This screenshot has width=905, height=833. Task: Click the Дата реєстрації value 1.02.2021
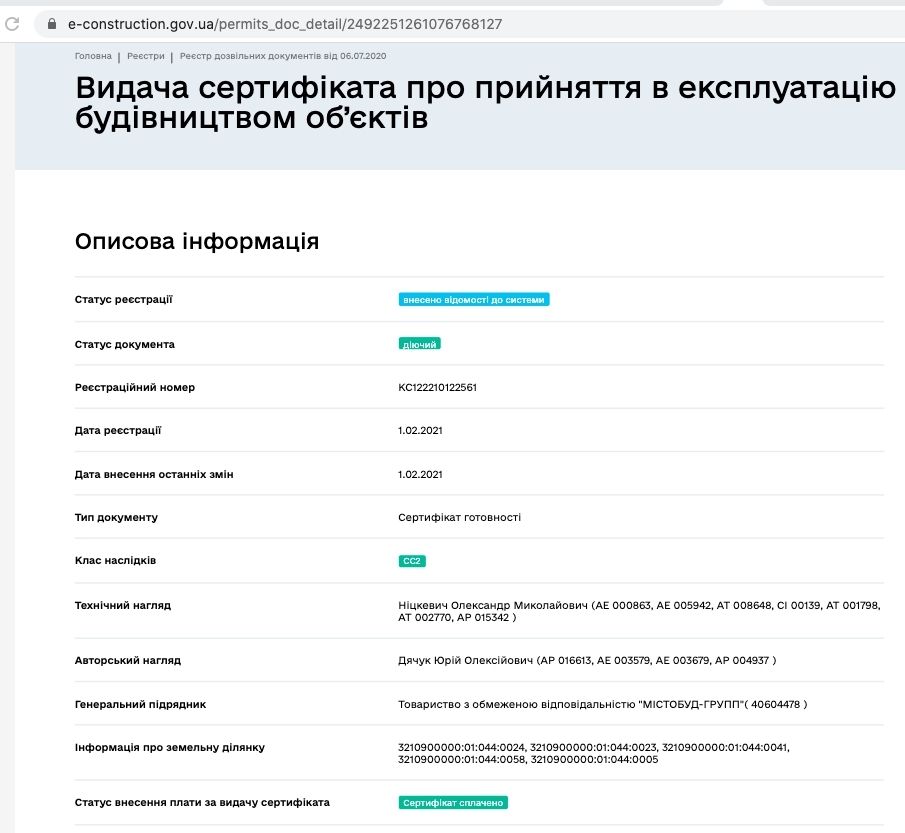tap(420, 431)
